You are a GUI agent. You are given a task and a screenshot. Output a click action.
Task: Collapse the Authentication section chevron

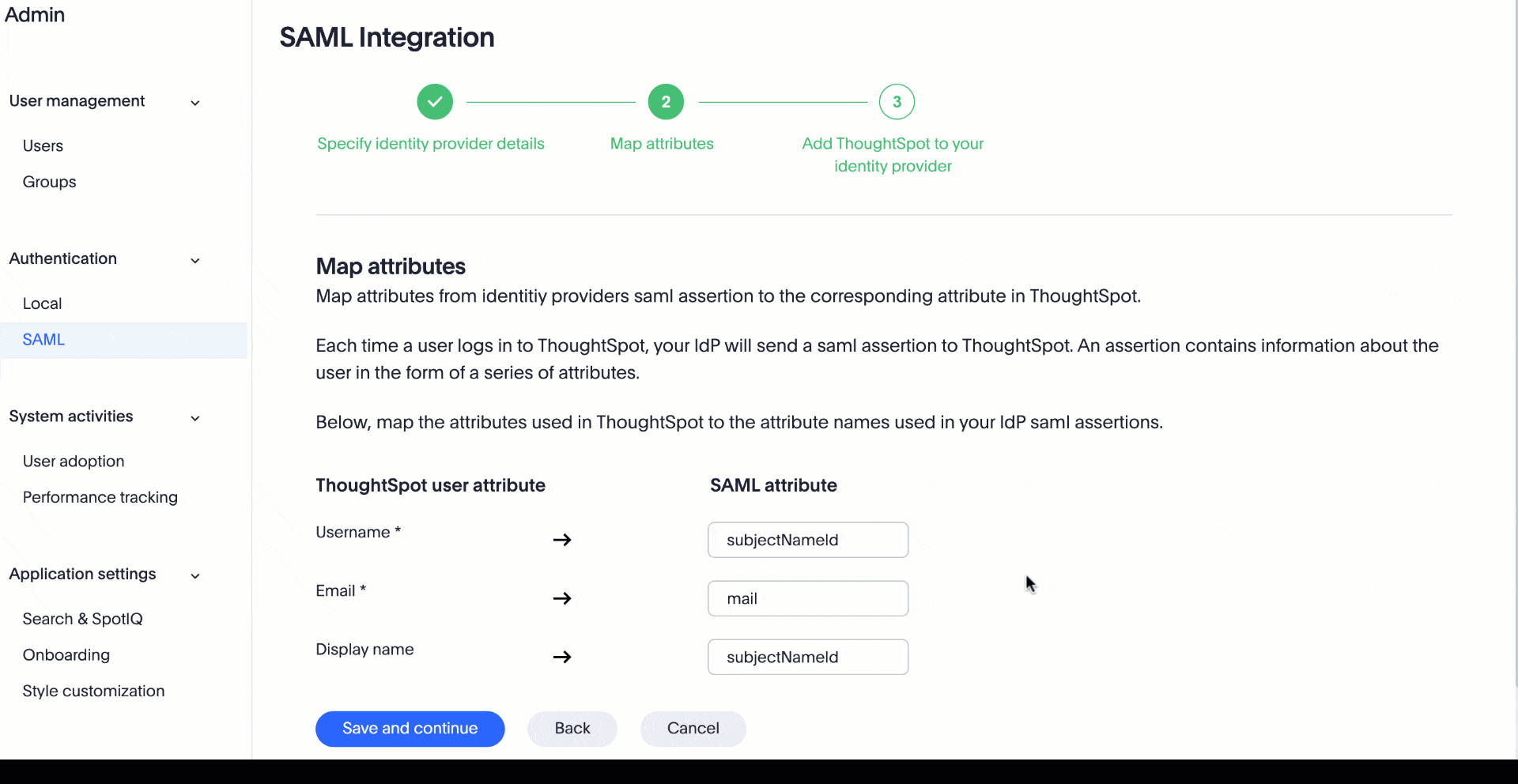point(195,261)
